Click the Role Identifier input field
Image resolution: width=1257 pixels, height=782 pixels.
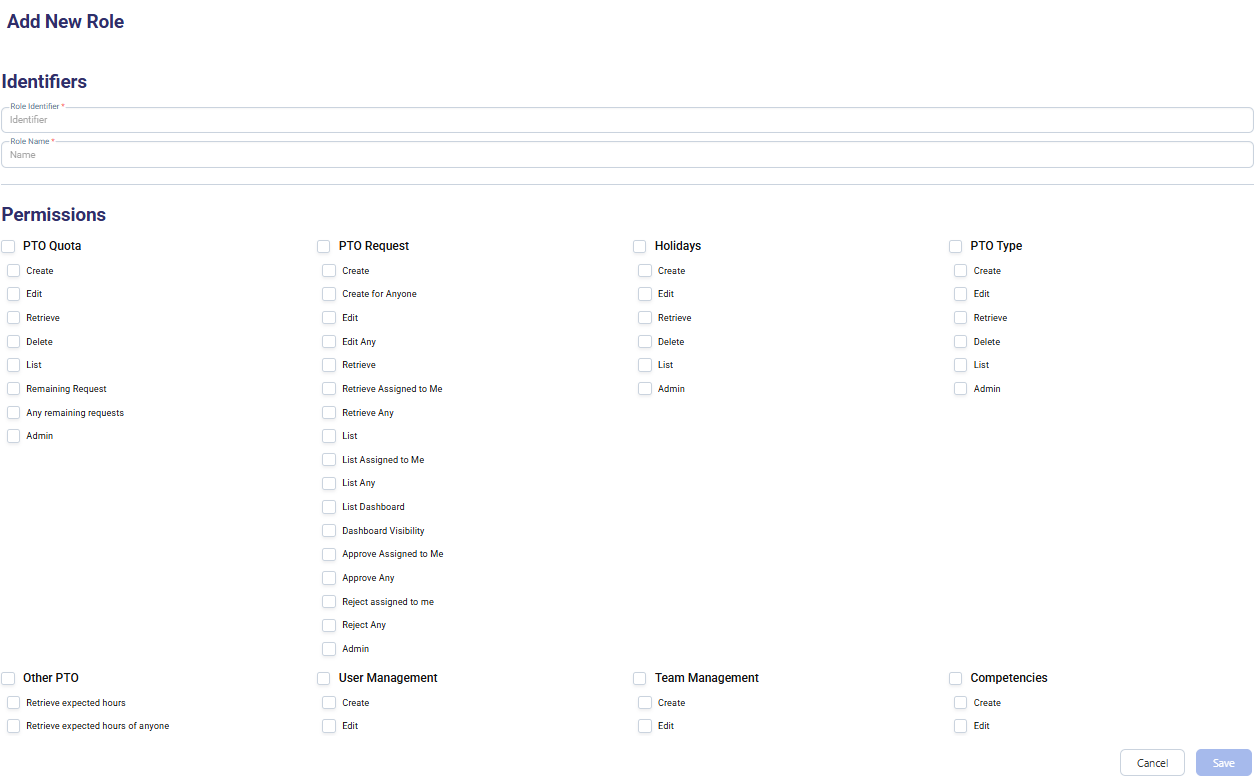tap(627, 120)
